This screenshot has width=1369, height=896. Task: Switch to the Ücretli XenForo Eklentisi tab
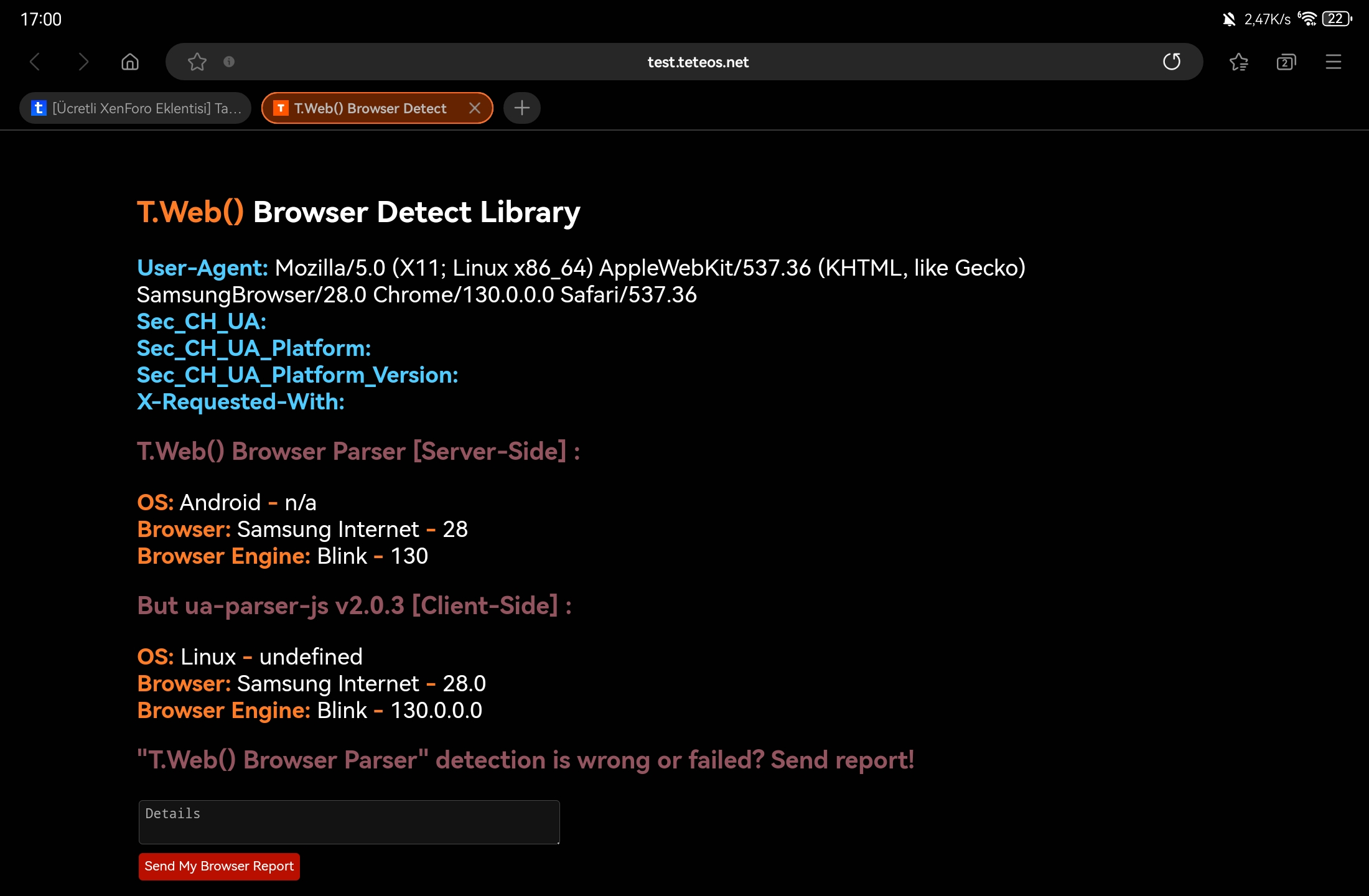point(135,108)
